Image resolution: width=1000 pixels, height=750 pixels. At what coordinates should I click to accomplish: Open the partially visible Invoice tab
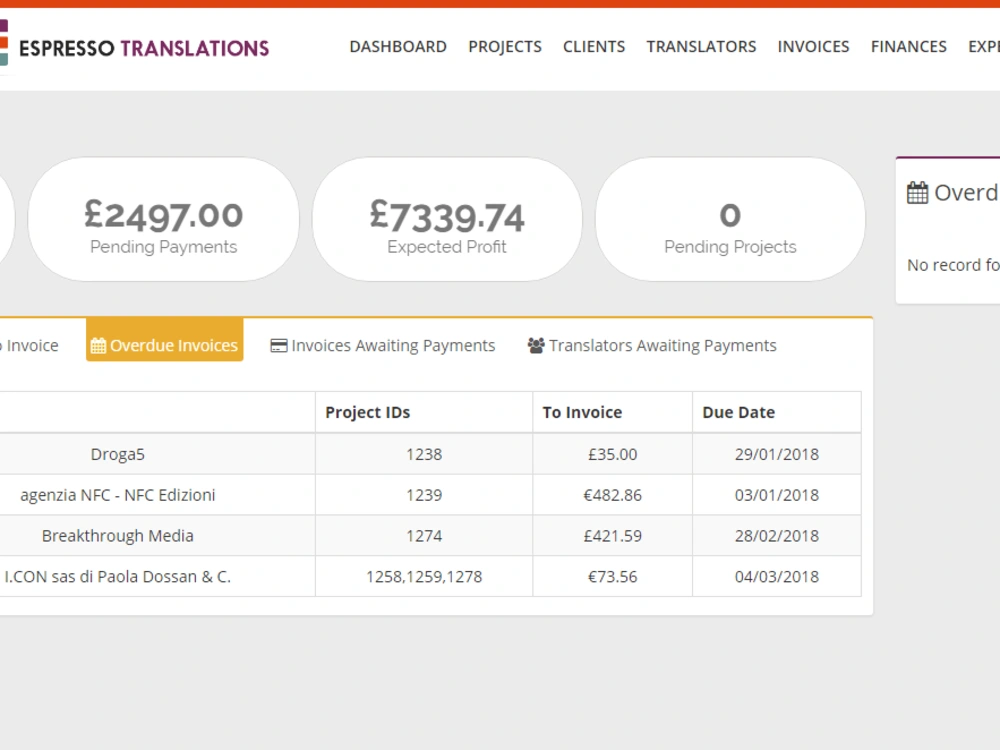[29, 346]
